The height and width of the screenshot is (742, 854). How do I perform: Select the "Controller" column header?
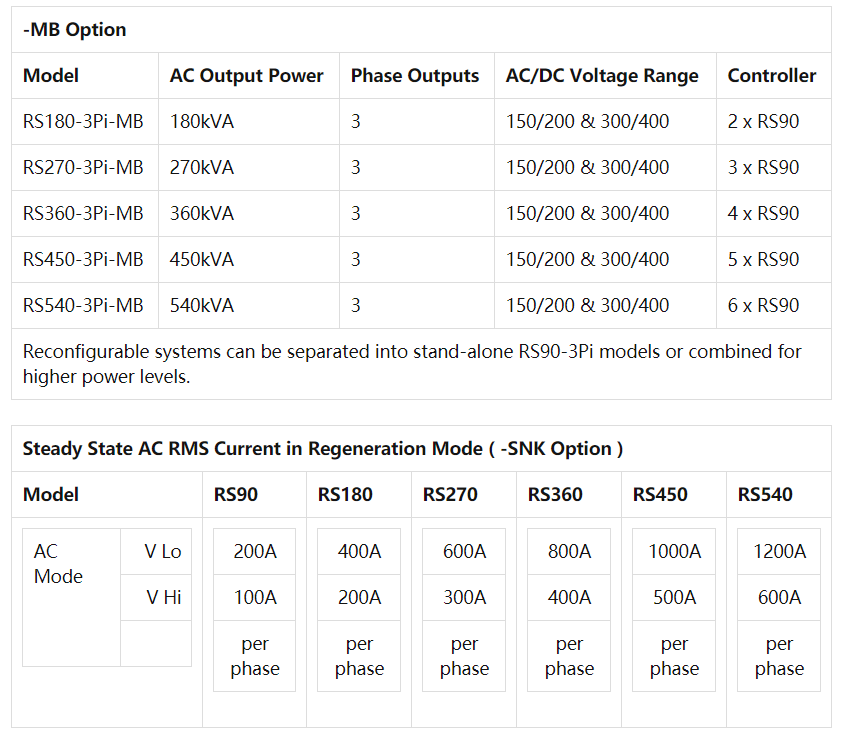click(x=771, y=76)
